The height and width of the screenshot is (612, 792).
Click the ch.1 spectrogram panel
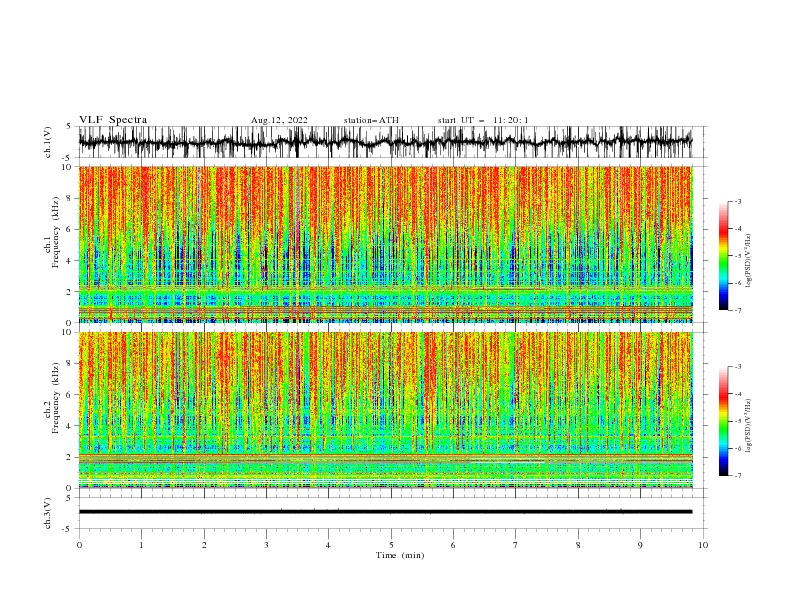(385, 244)
